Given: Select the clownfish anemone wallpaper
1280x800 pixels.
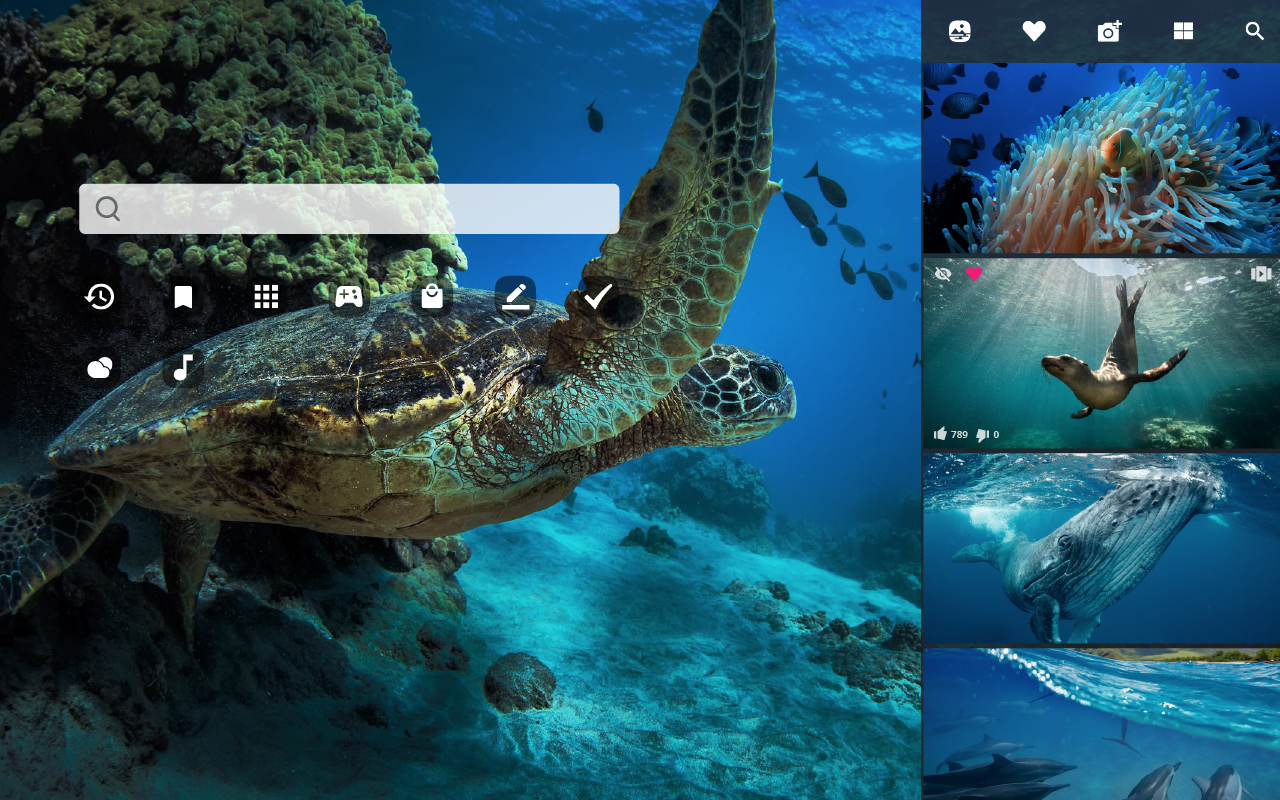Looking at the screenshot, I should click(1101, 158).
